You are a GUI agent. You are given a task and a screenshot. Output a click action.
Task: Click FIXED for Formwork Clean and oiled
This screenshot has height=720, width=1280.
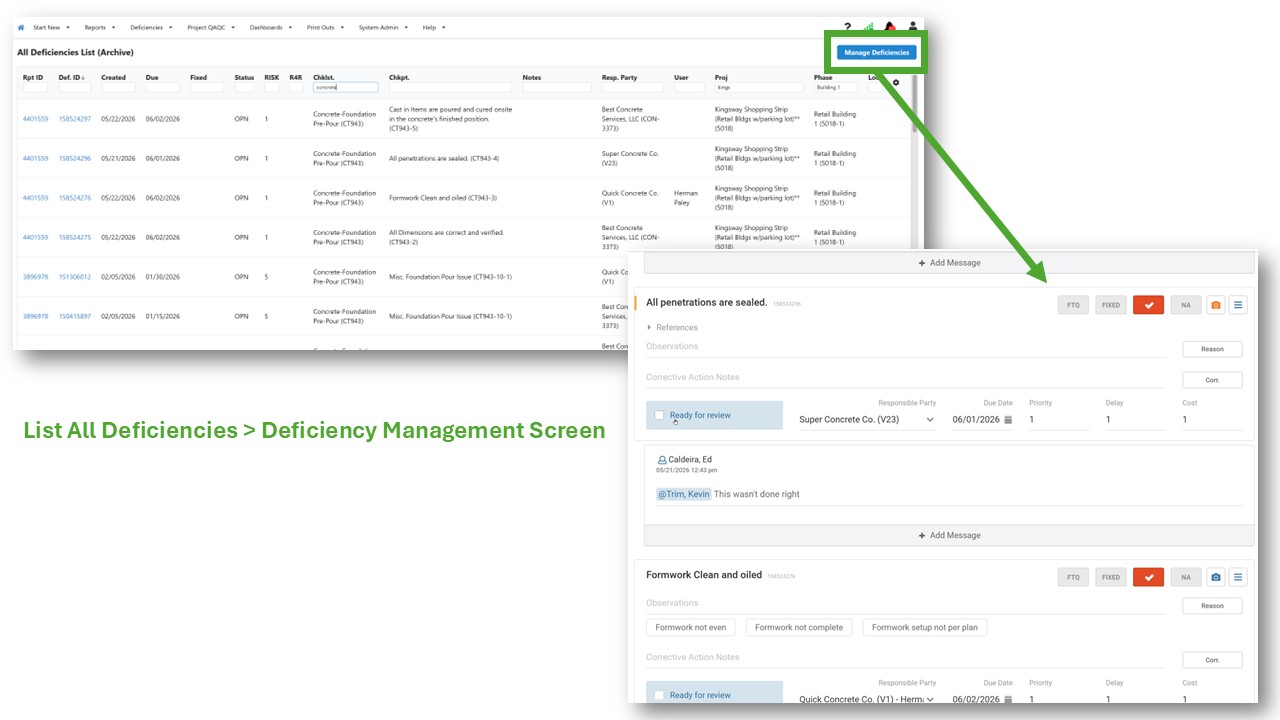click(x=1111, y=577)
